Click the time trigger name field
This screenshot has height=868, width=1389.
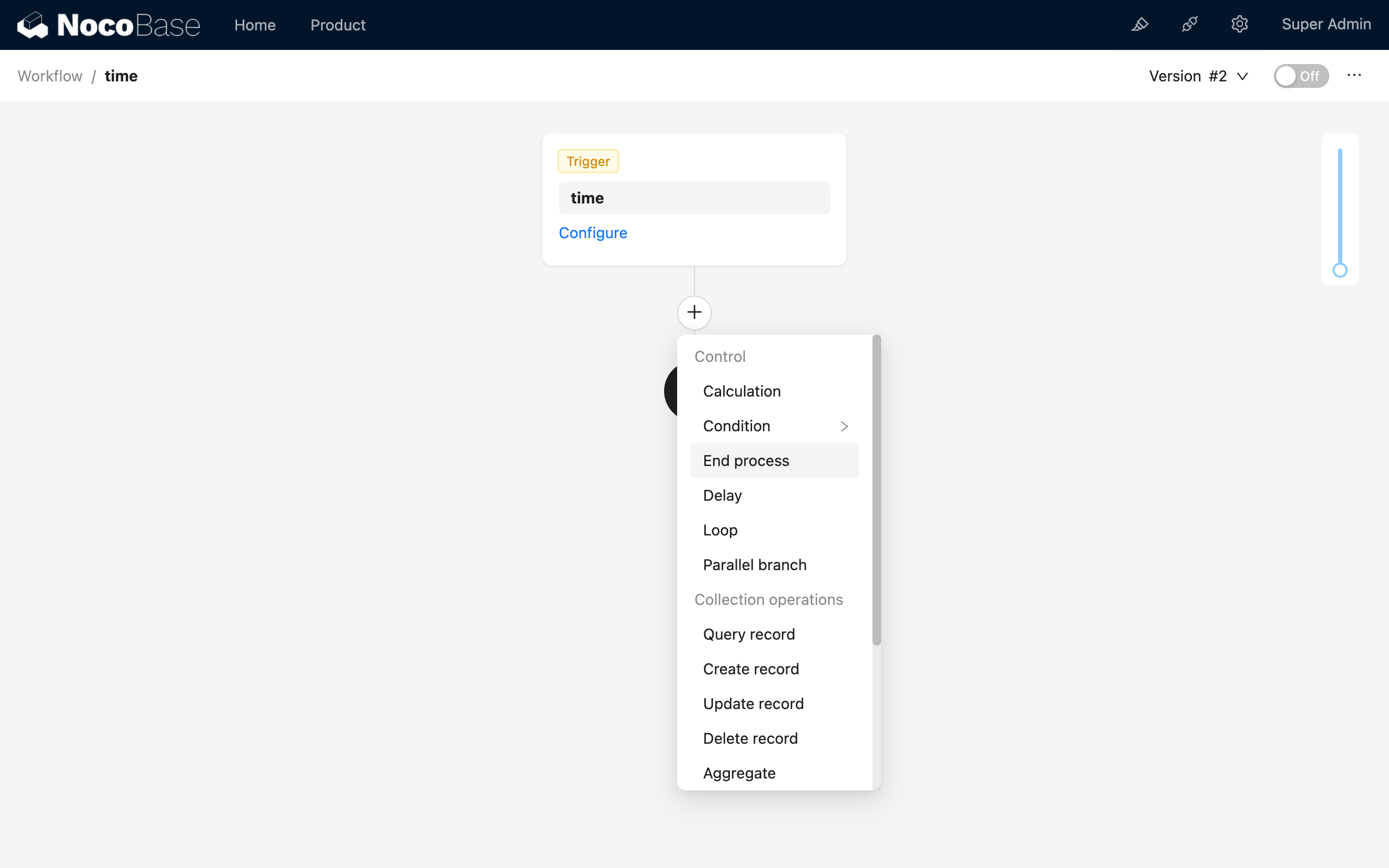(693, 197)
